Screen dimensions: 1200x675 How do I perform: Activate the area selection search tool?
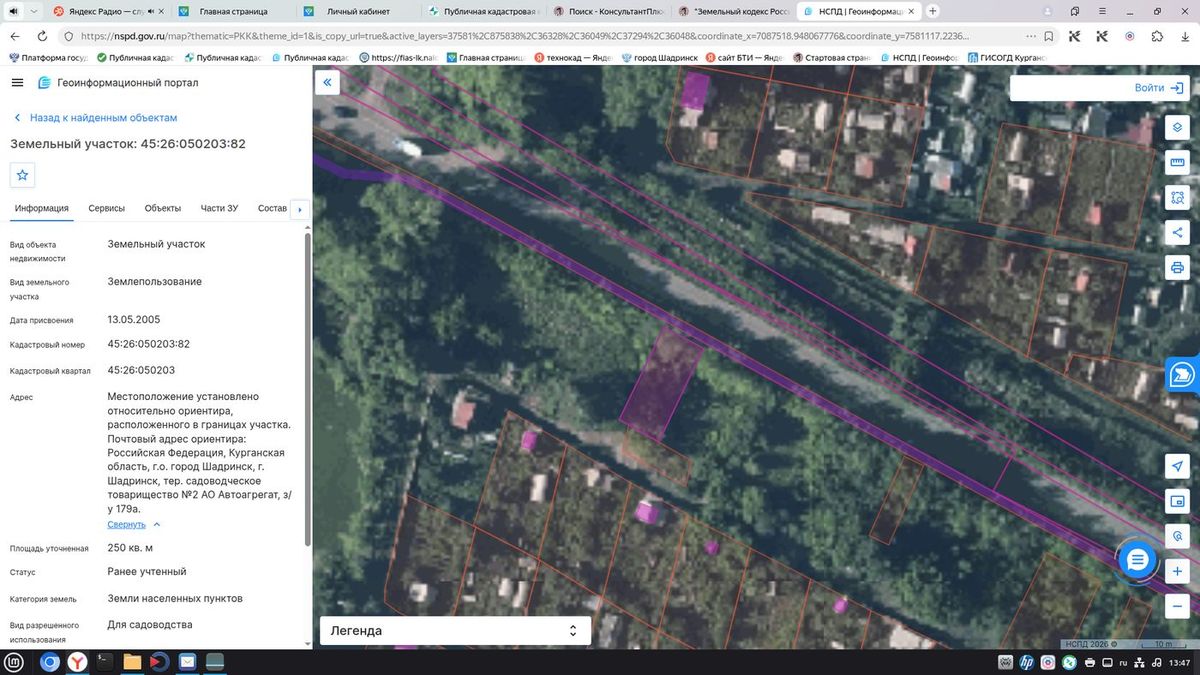1177,198
